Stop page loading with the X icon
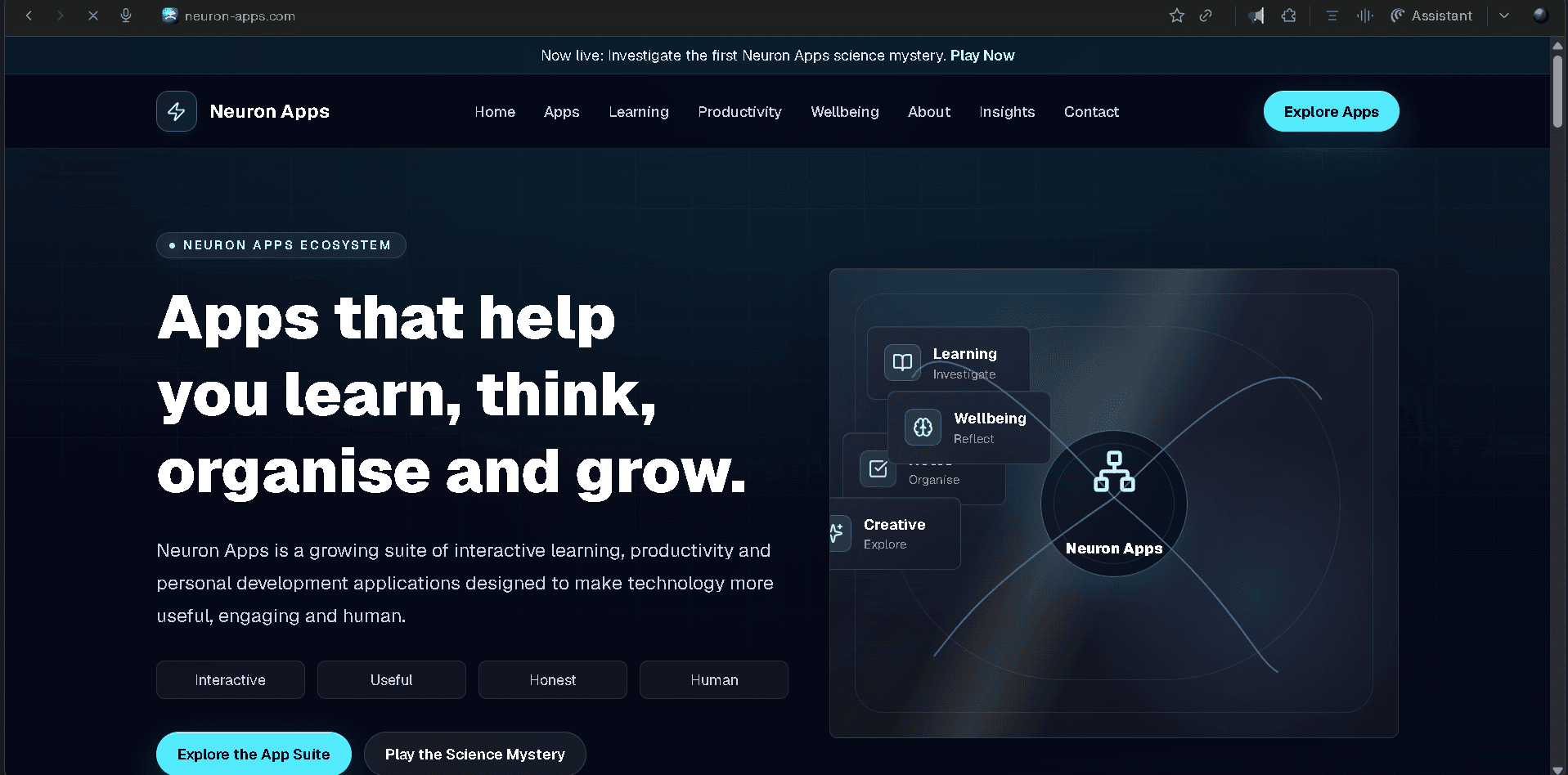Viewport: 1568px width, 775px height. click(93, 16)
